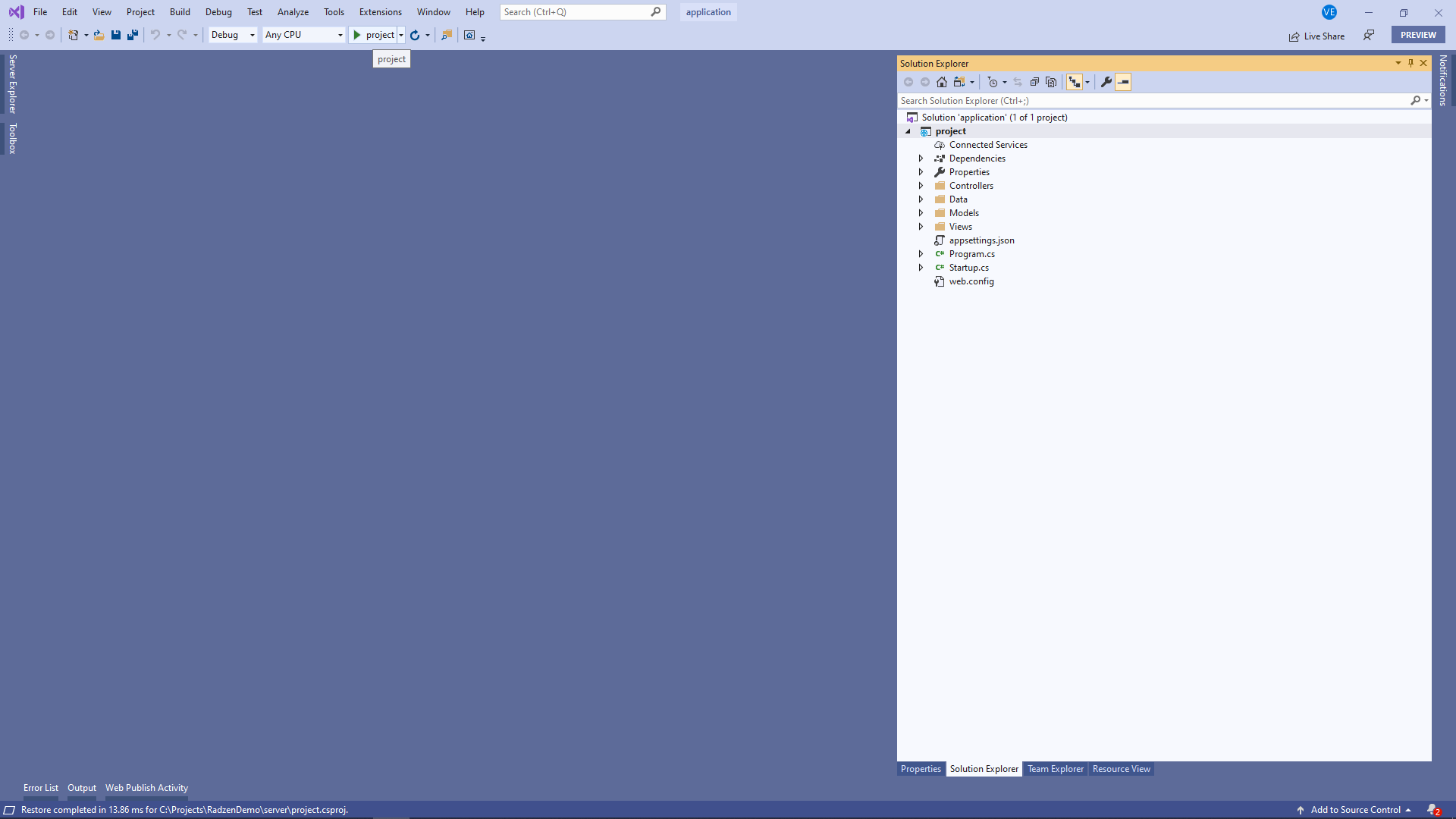Open the dropdown arrow next to project start button
The image size is (1456, 819).
tap(401, 35)
